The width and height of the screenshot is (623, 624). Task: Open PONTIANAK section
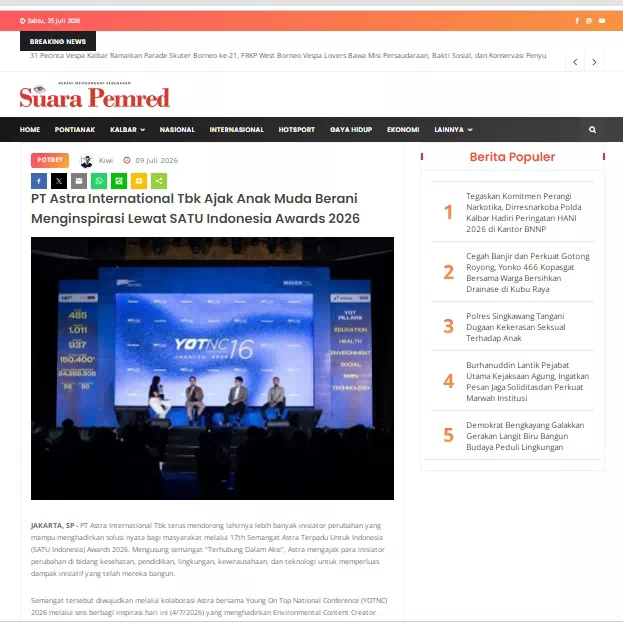click(75, 130)
